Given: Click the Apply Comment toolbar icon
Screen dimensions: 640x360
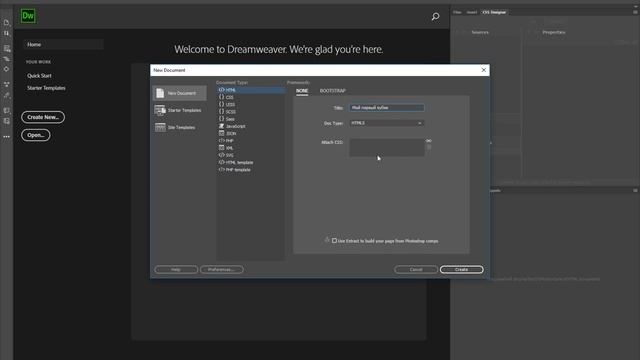Looking at the screenshot, I should [7, 111].
